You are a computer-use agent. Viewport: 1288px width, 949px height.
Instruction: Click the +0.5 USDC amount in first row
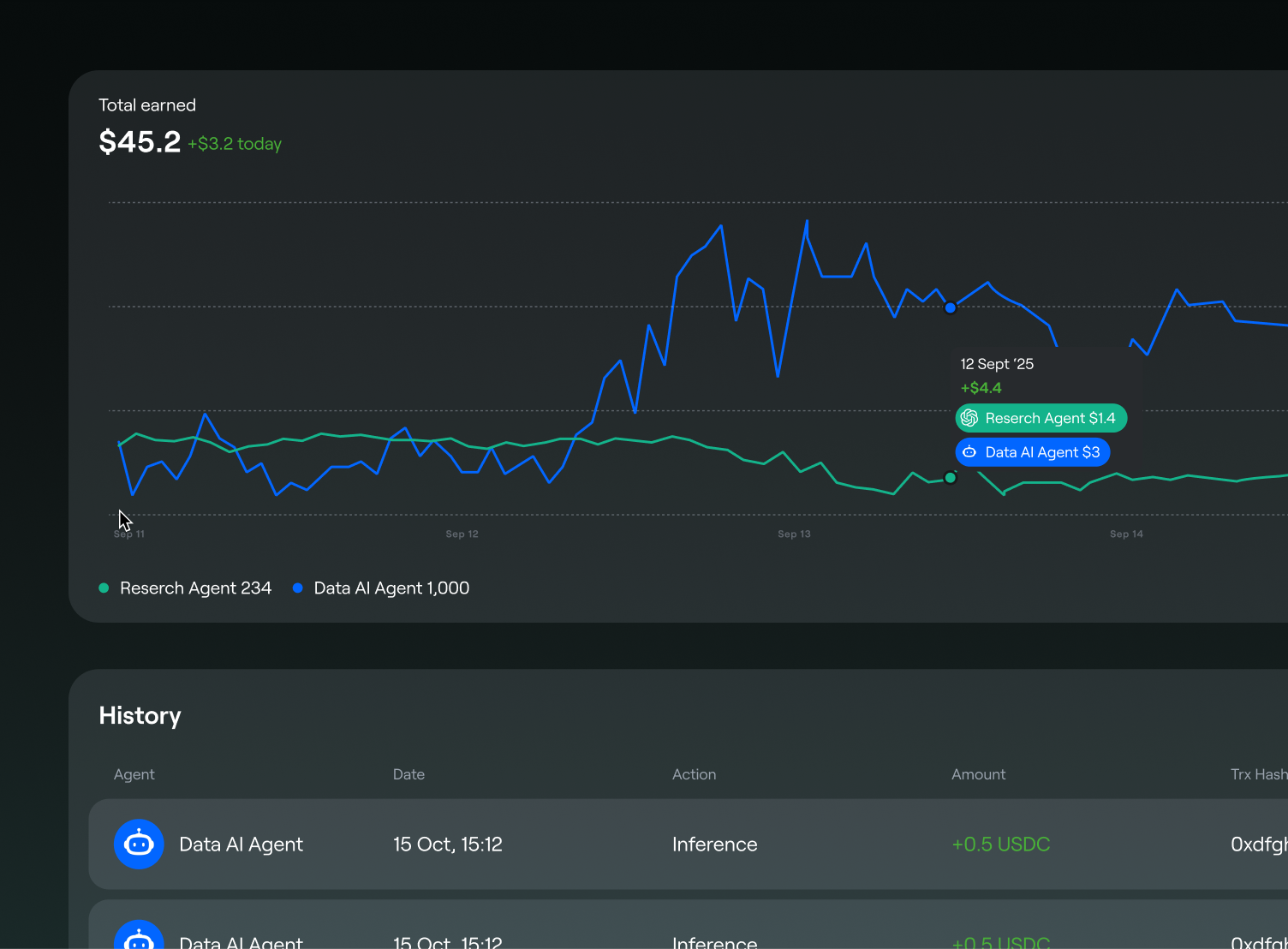(1000, 845)
